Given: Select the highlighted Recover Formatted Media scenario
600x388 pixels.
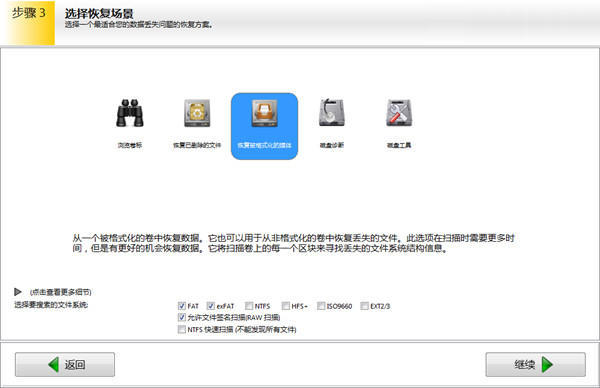Looking at the screenshot, I should point(264,126).
